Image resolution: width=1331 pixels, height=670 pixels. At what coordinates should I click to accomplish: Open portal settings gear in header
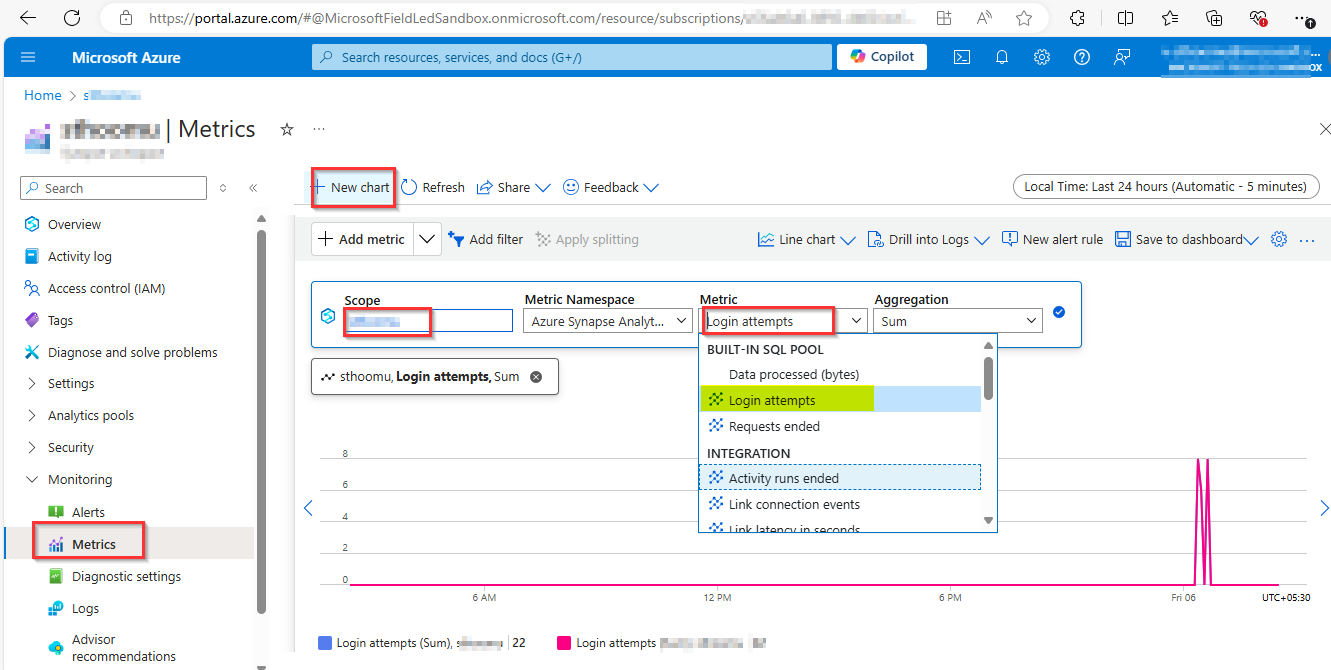(1041, 57)
